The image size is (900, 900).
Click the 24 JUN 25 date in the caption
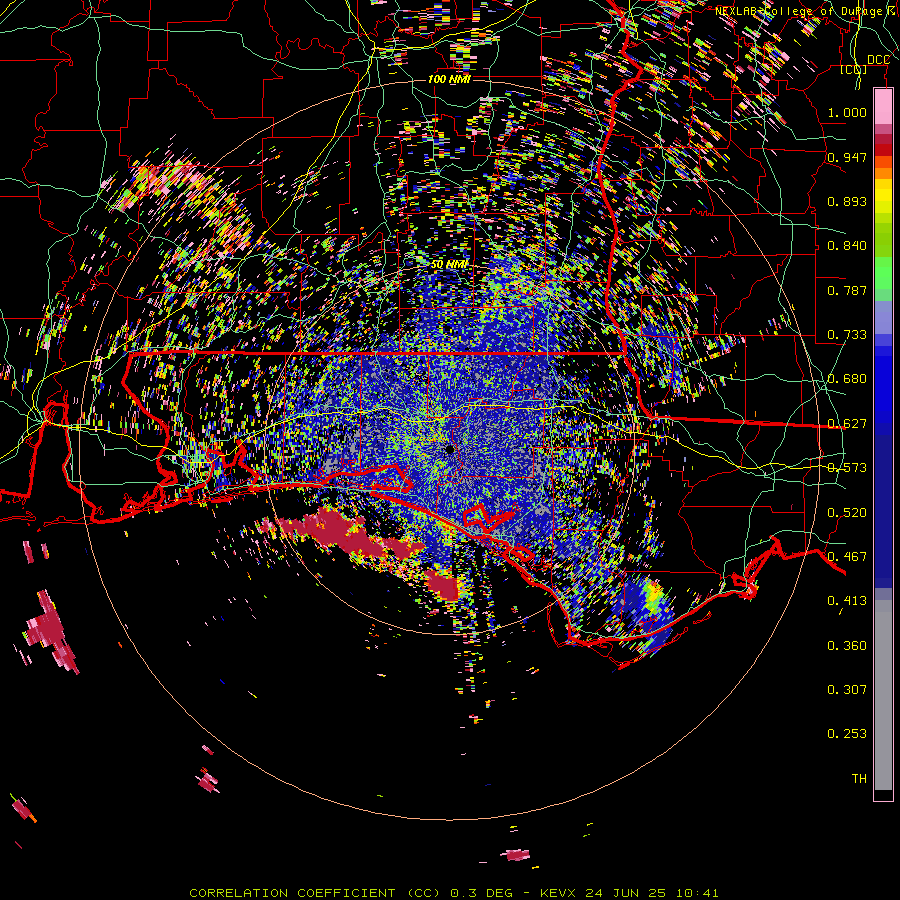[x=625, y=893]
